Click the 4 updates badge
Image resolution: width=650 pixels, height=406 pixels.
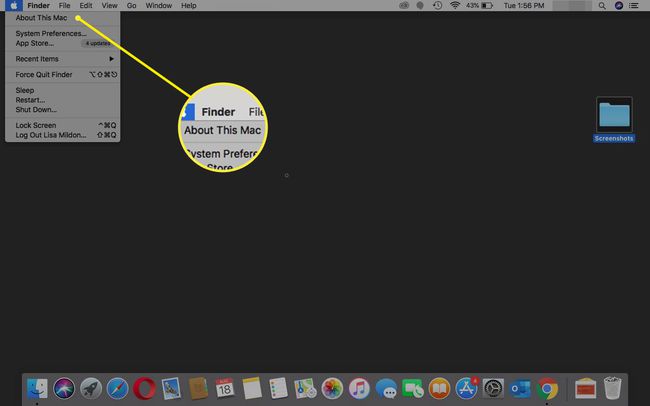tap(98, 43)
